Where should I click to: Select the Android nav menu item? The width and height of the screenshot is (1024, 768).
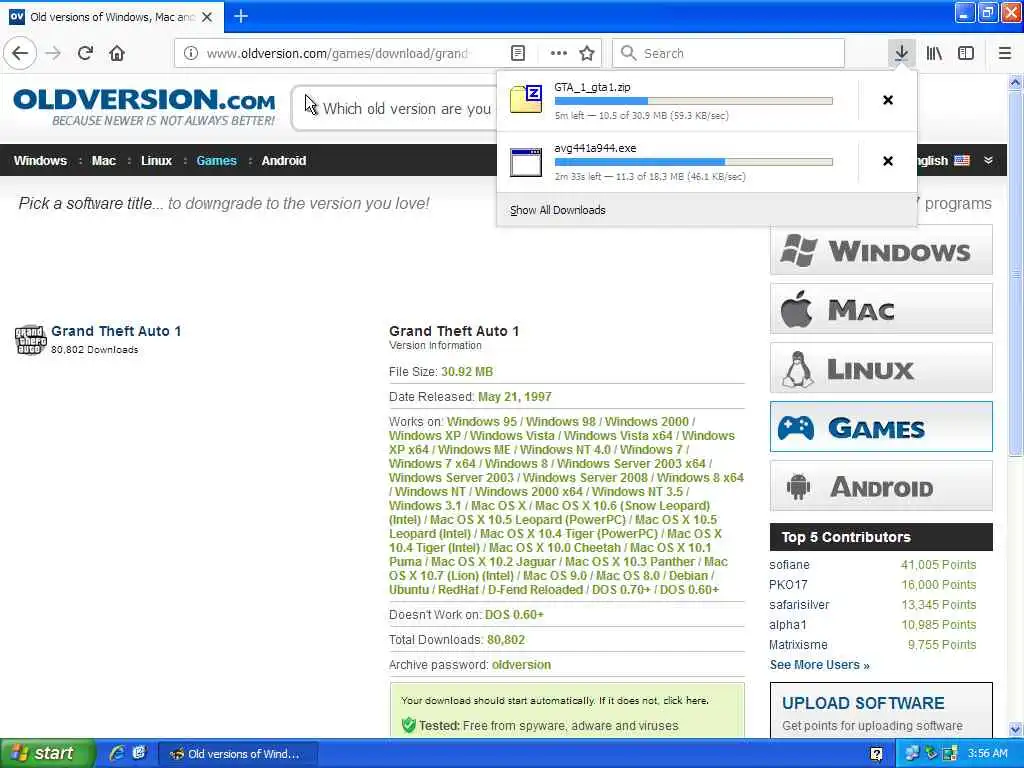(283, 161)
